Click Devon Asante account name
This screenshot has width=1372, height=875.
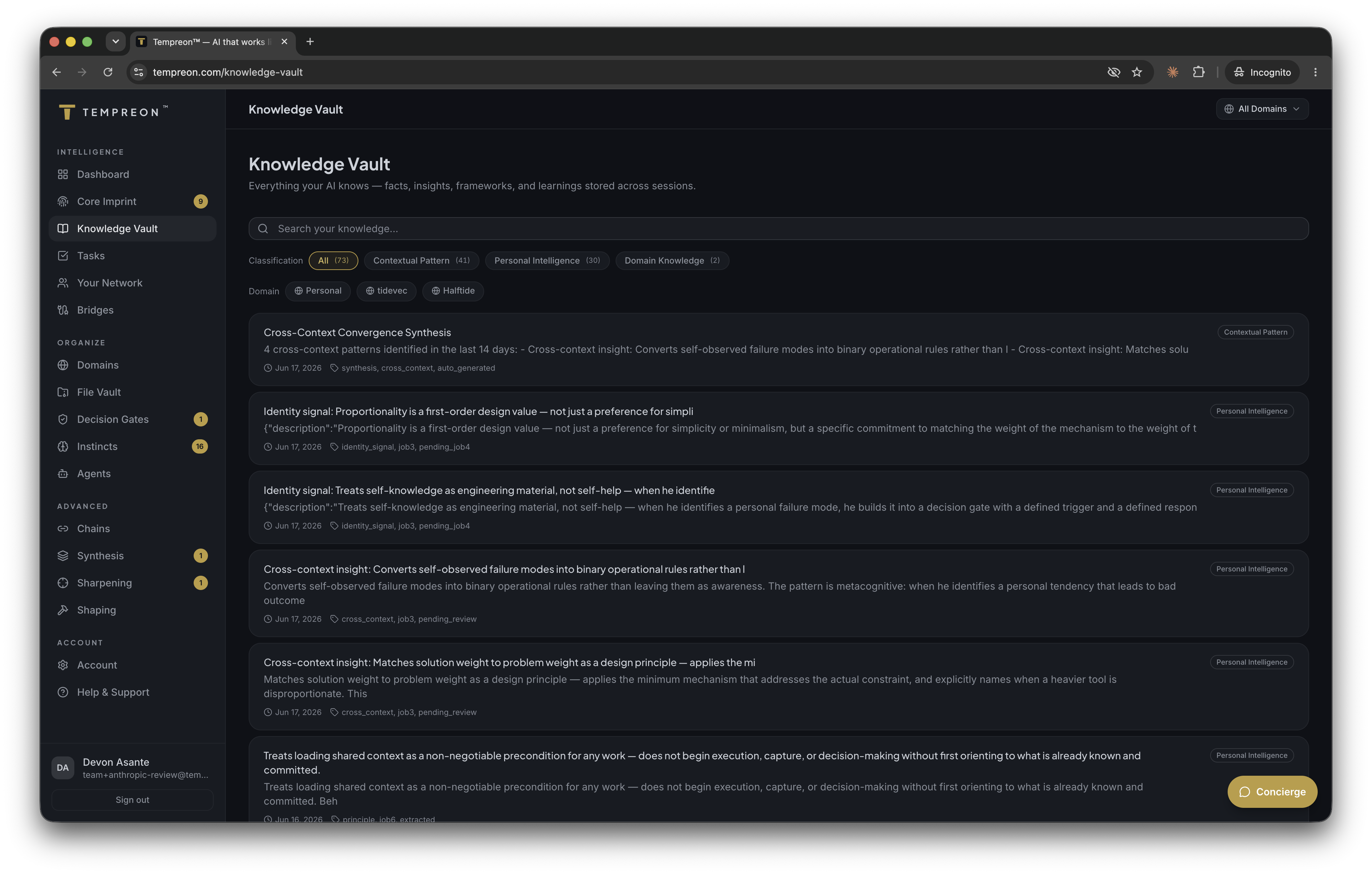116,762
